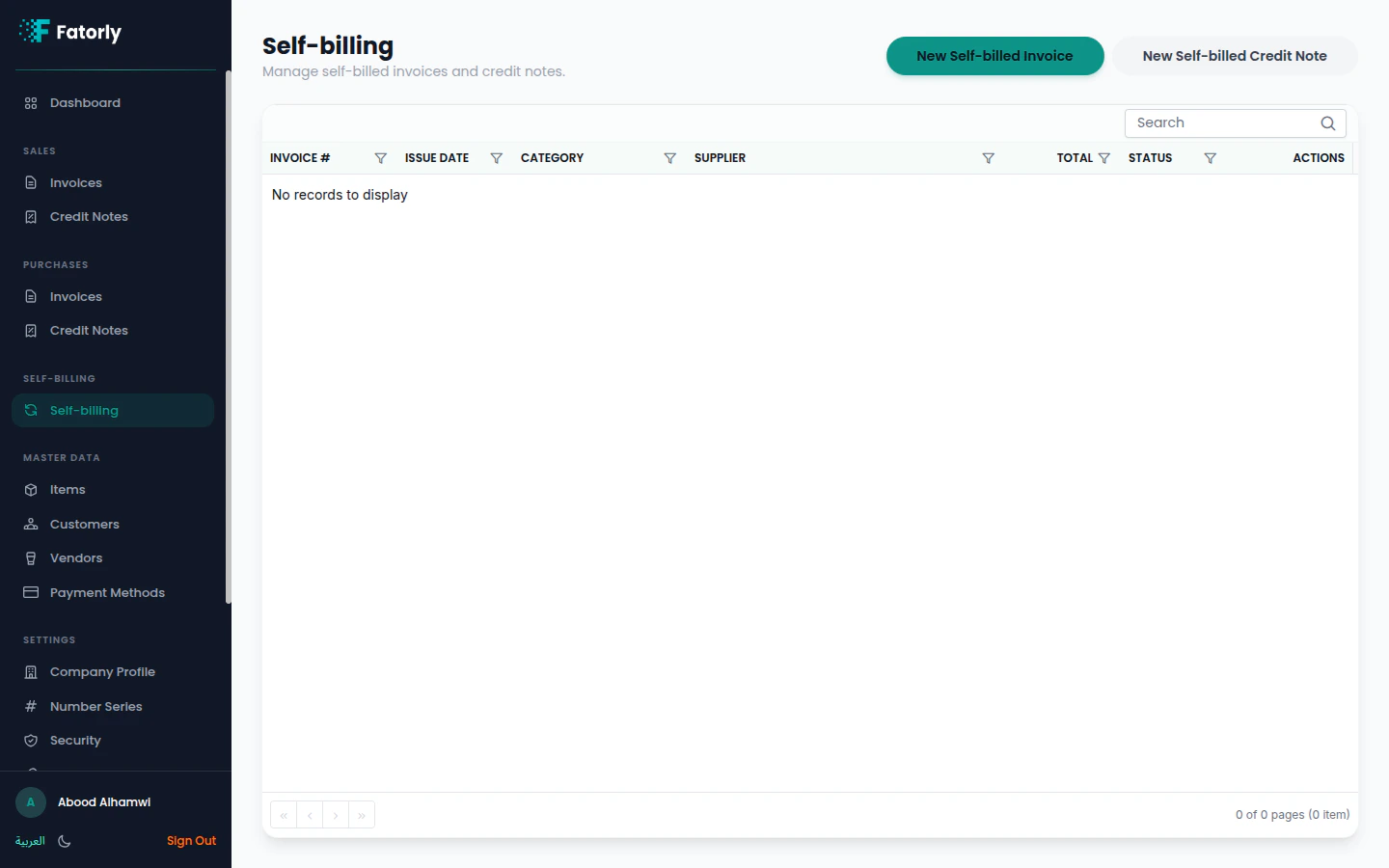Click the user avatar circle A
Image resolution: width=1389 pixels, height=868 pixels.
[31, 802]
